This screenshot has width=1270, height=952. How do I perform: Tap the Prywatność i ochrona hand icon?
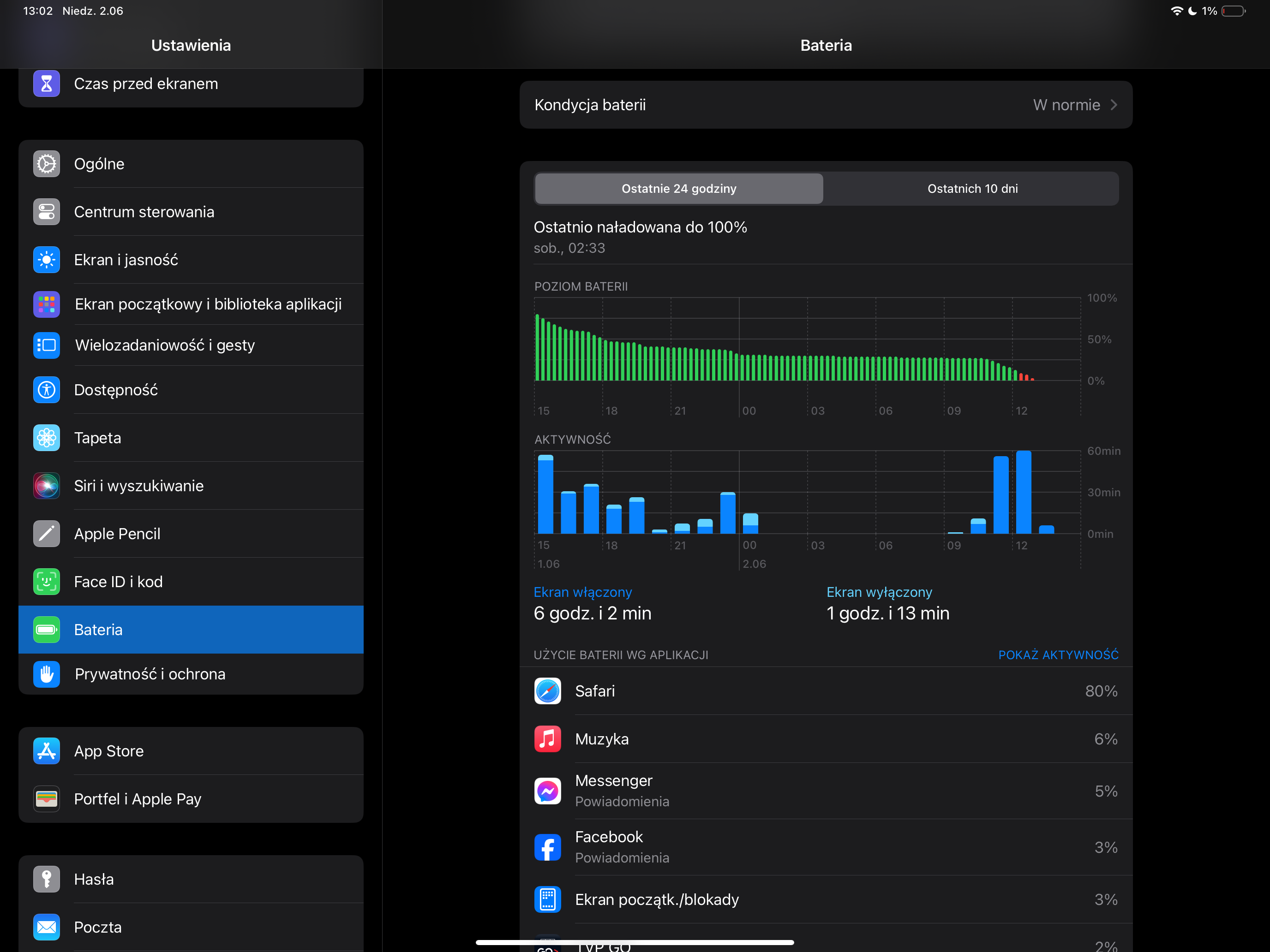tap(47, 674)
